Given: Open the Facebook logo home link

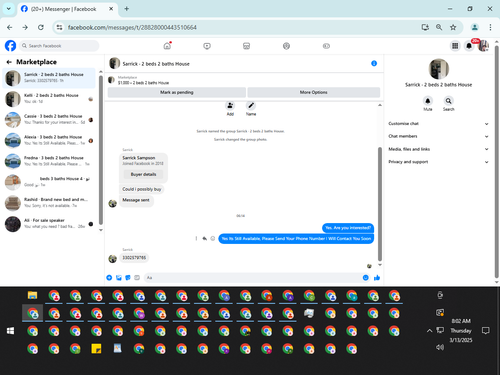Looking at the screenshot, I should pyautogui.click(x=10, y=46).
